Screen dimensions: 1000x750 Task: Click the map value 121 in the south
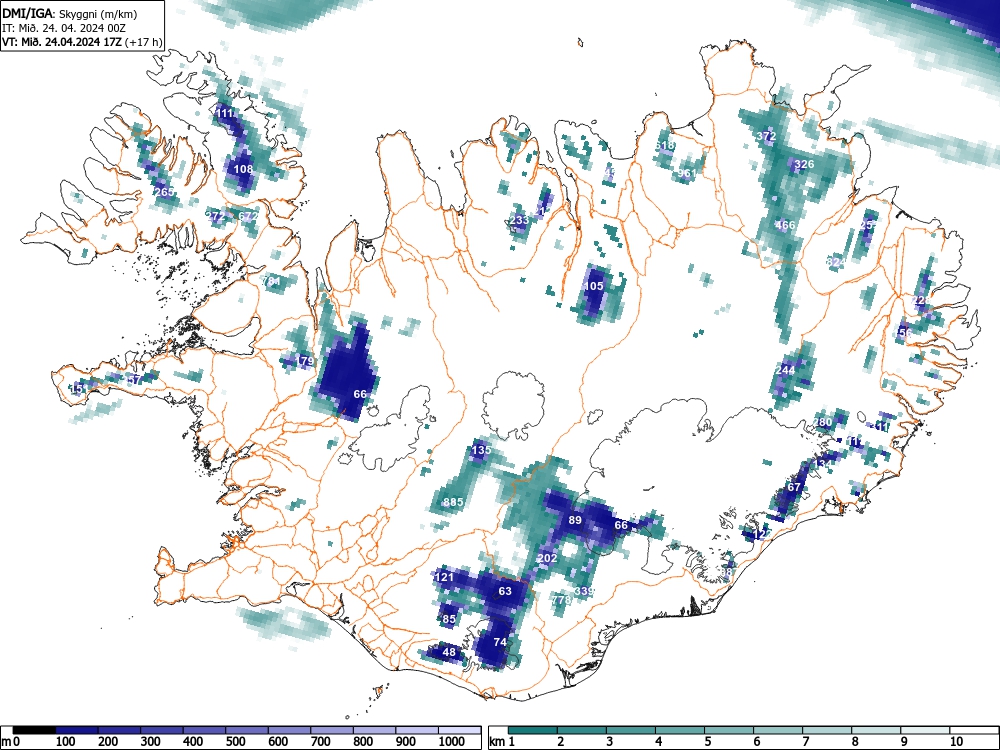[444, 578]
